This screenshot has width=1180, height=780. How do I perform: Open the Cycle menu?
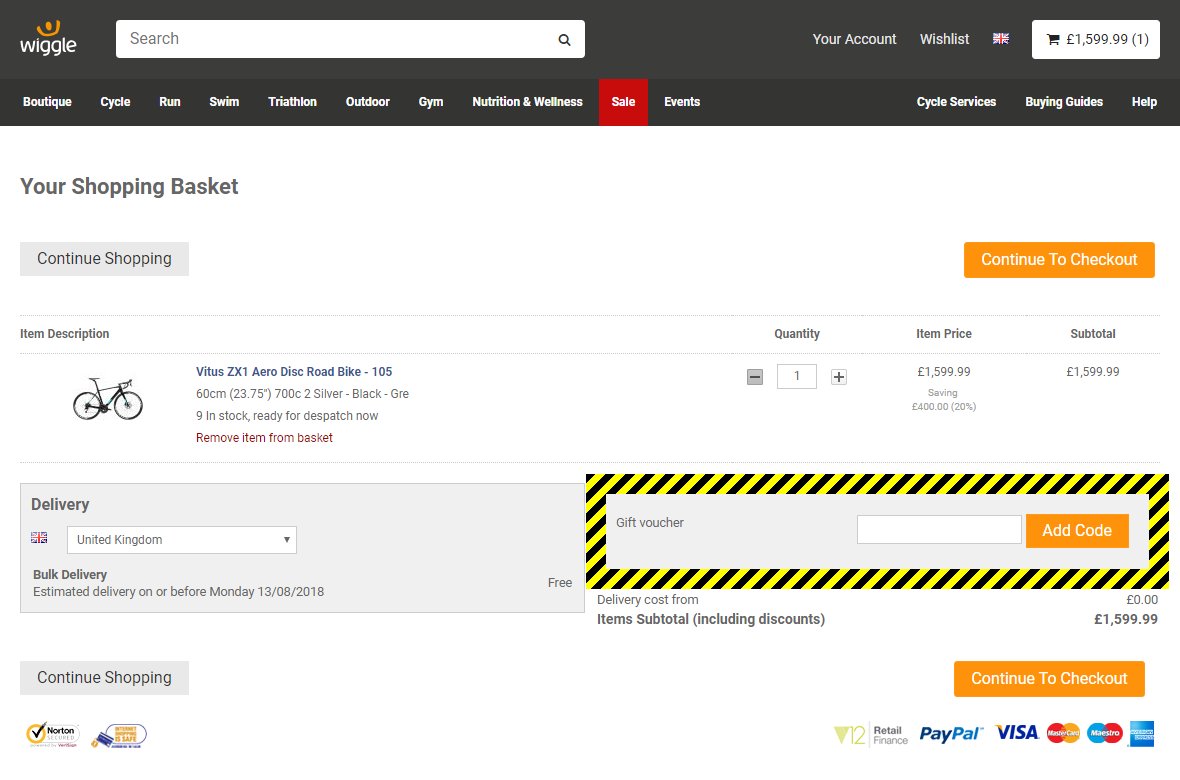coord(115,102)
